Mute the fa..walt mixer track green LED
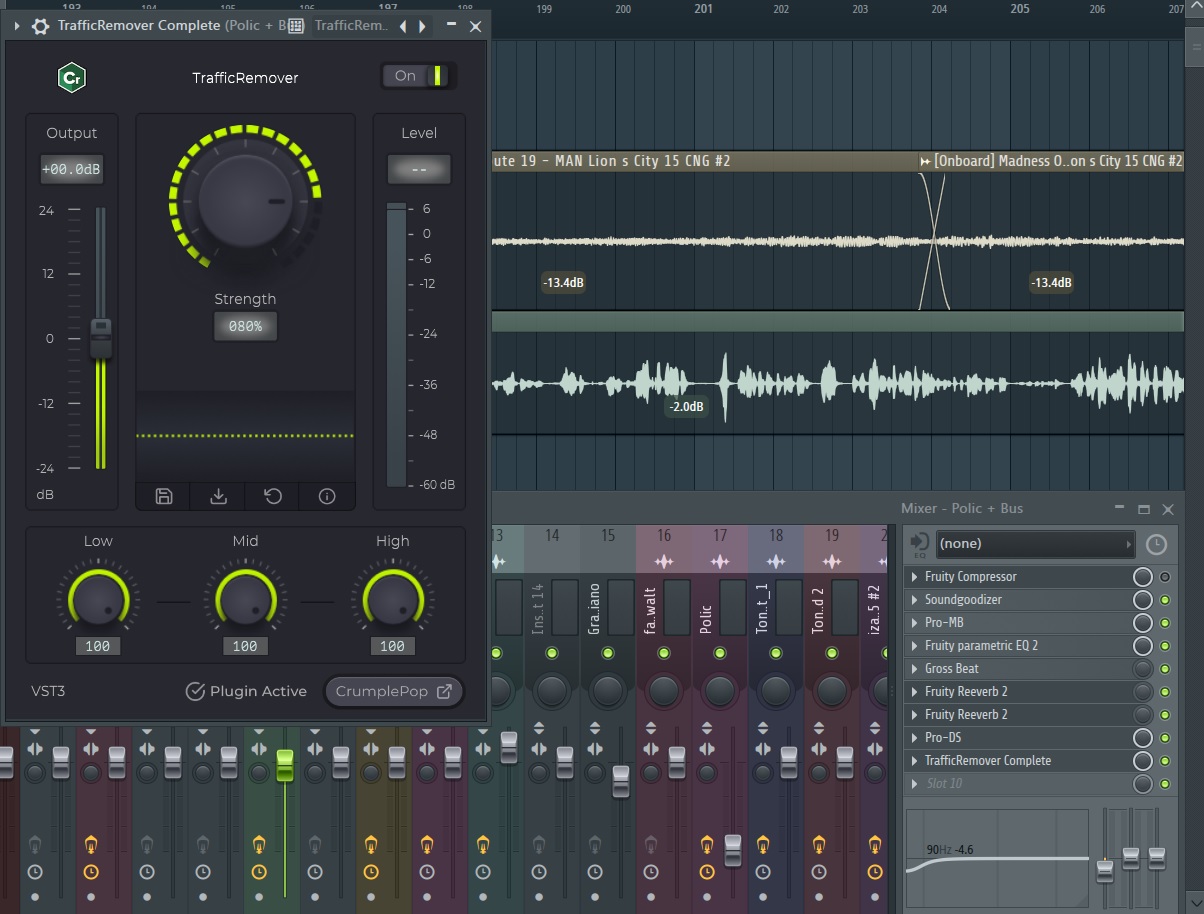 point(663,653)
